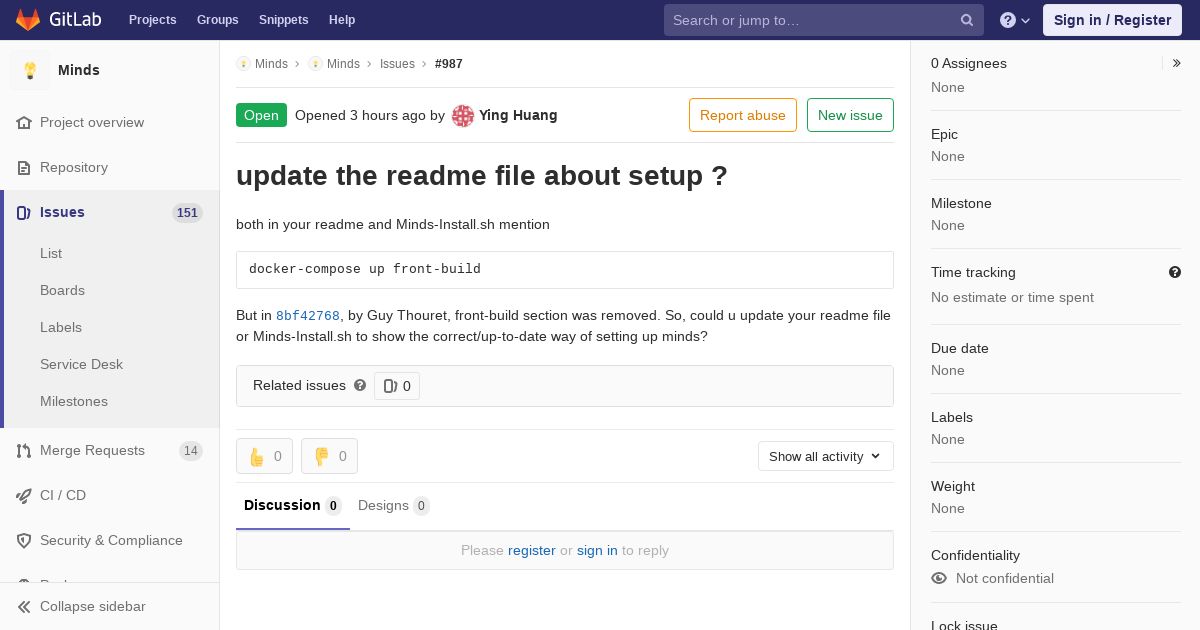Viewport: 1200px width, 630px height.
Task: Open the Labels submenu item in sidebar
Action: [x=61, y=328]
